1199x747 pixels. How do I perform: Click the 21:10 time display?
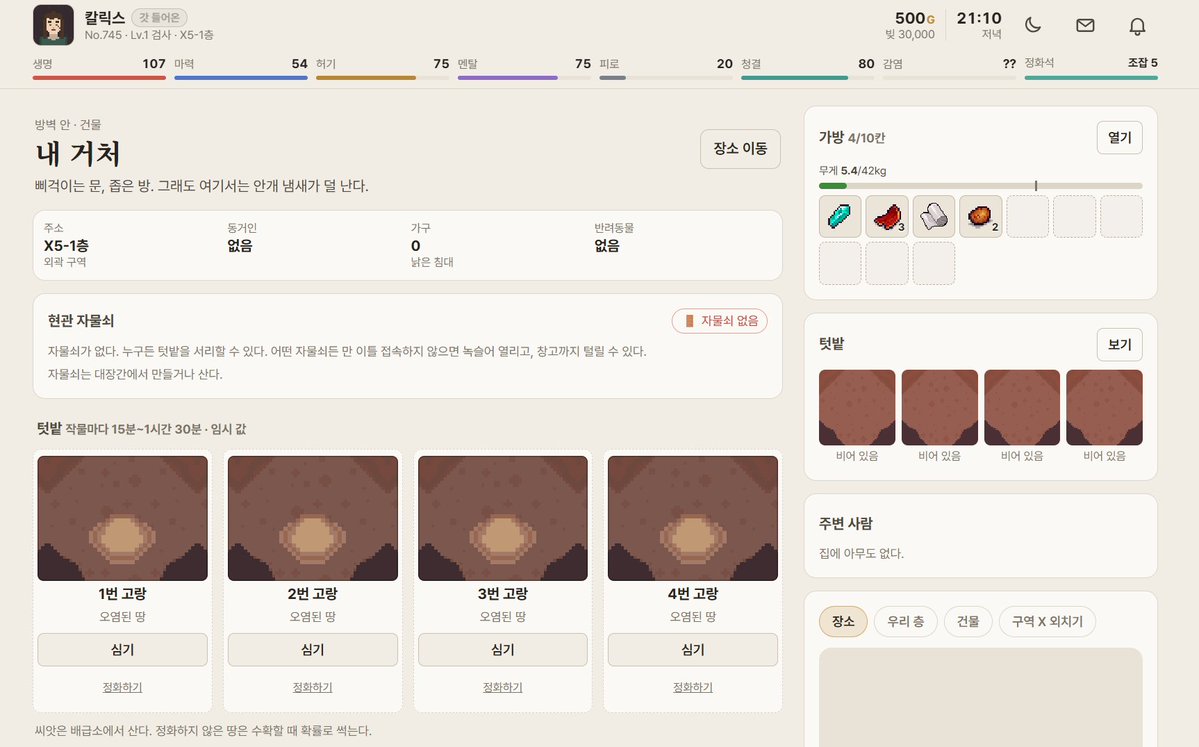[979, 18]
